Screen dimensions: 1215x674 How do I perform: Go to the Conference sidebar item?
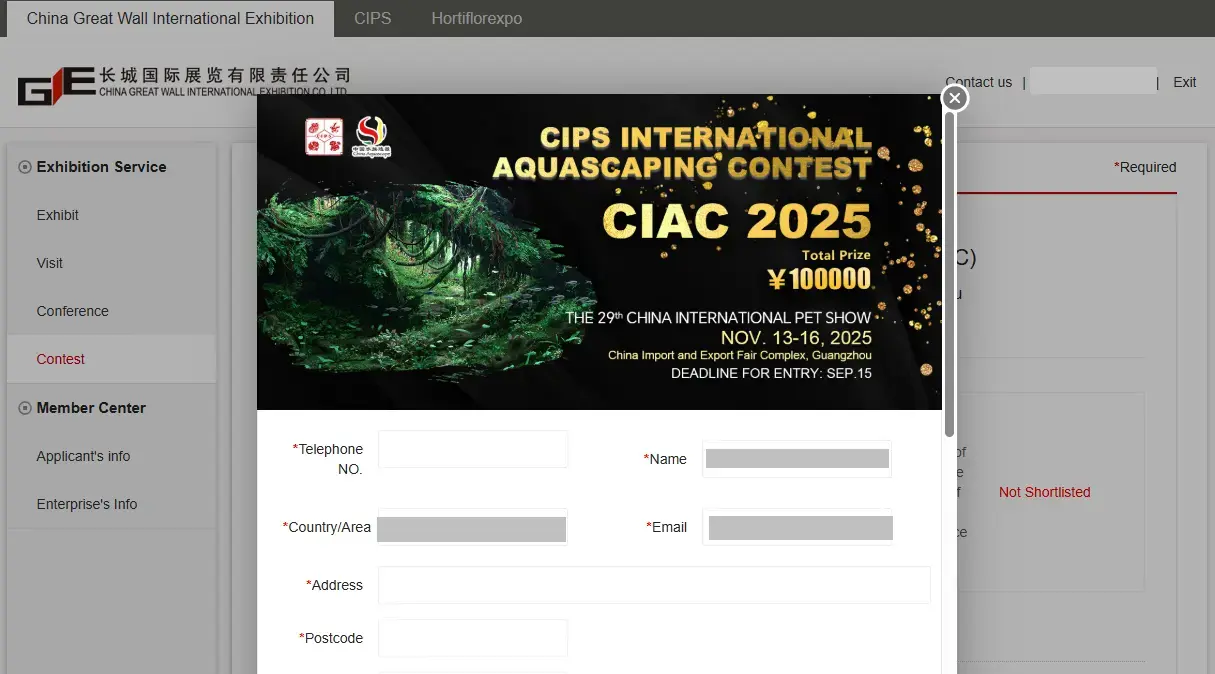pos(72,311)
